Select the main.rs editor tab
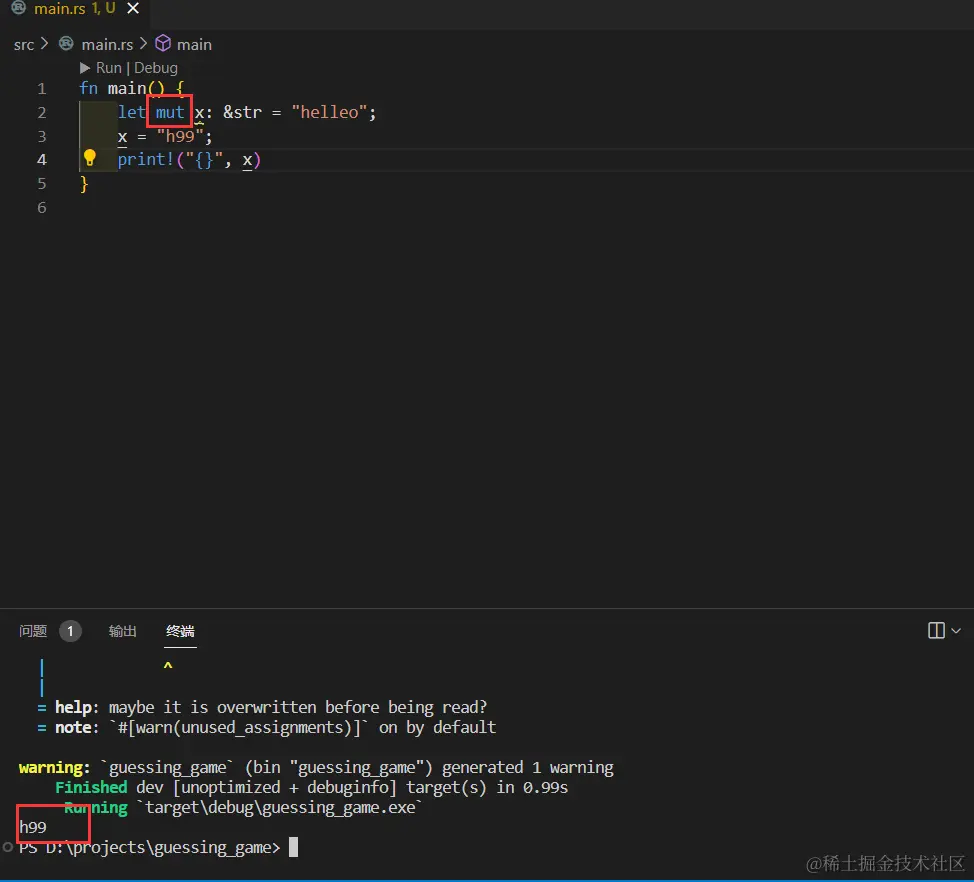 pos(75,9)
